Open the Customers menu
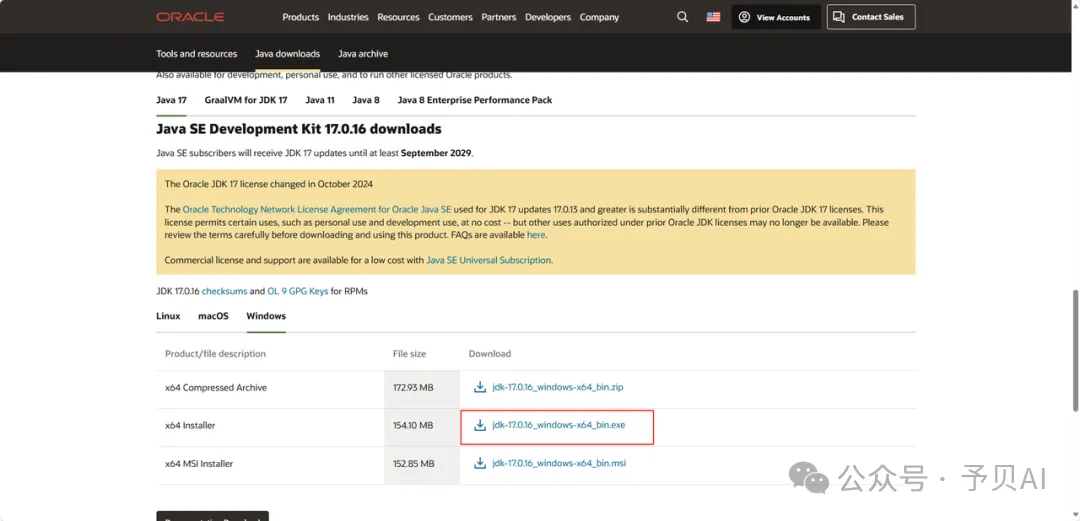 (450, 17)
